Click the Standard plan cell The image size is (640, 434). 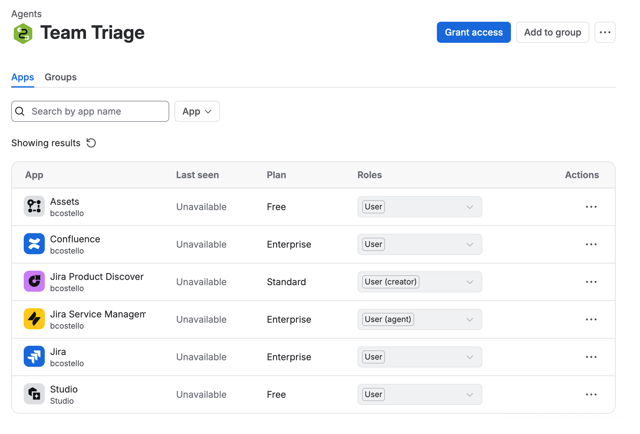coord(286,282)
